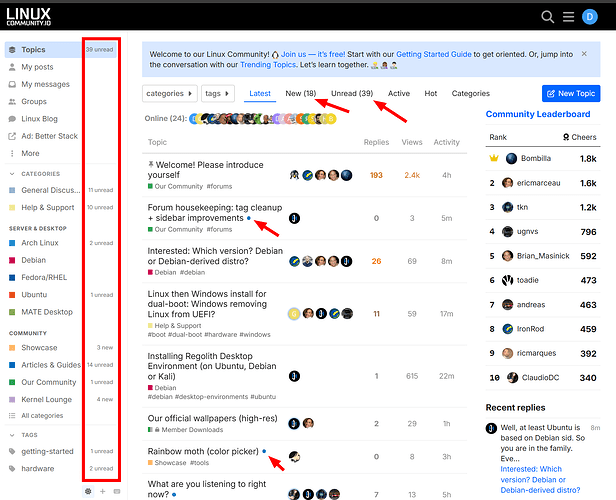
Task: Open the tags dropdown filter
Action: [218, 93]
